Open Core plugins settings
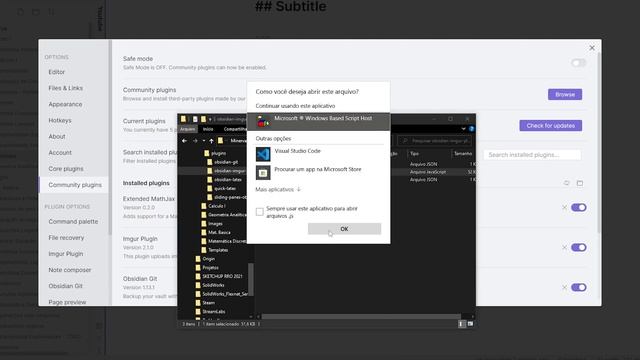This screenshot has width=640, height=360. [x=66, y=169]
